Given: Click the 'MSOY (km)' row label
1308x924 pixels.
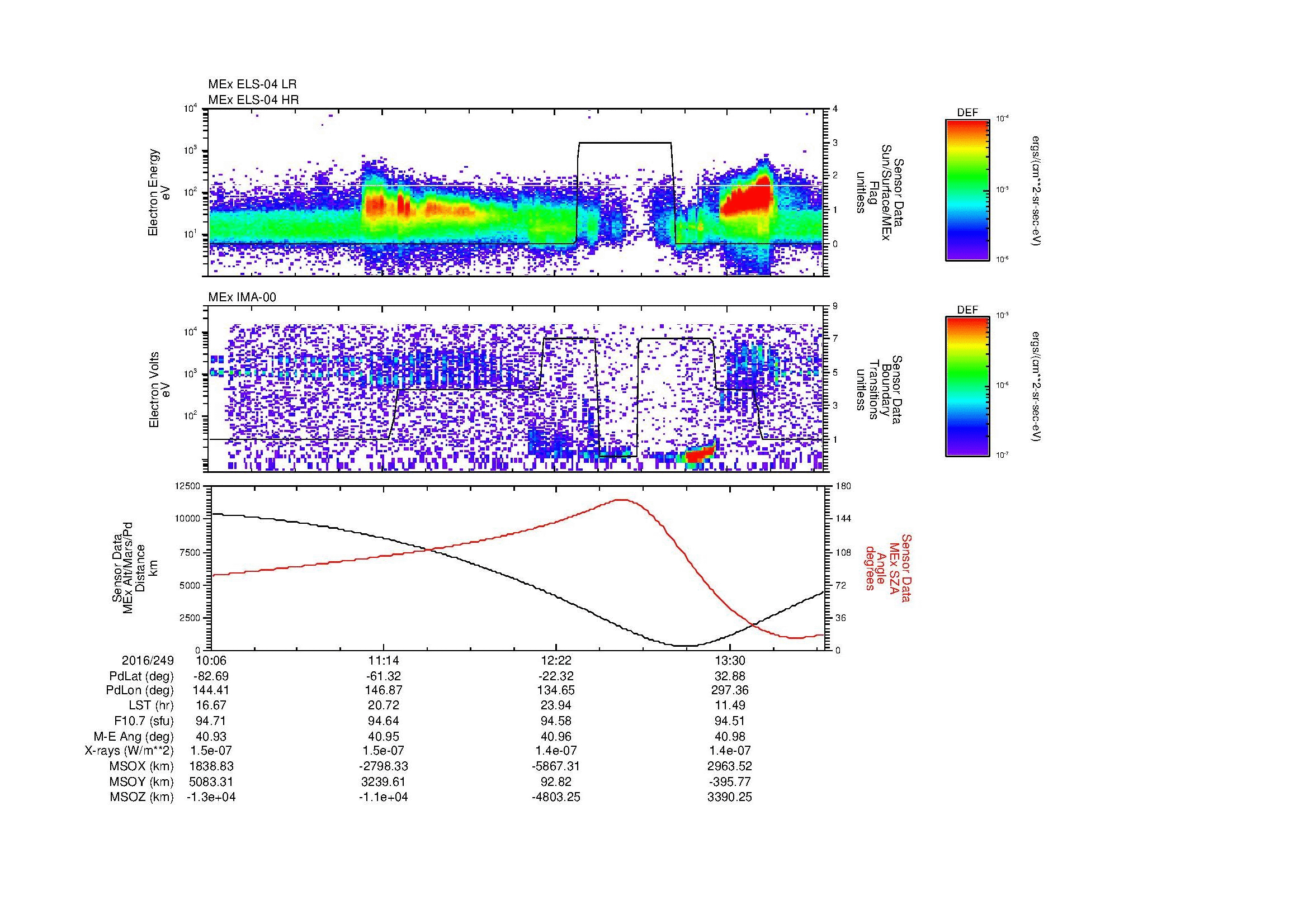Looking at the screenshot, I should pyautogui.click(x=142, y=781).
